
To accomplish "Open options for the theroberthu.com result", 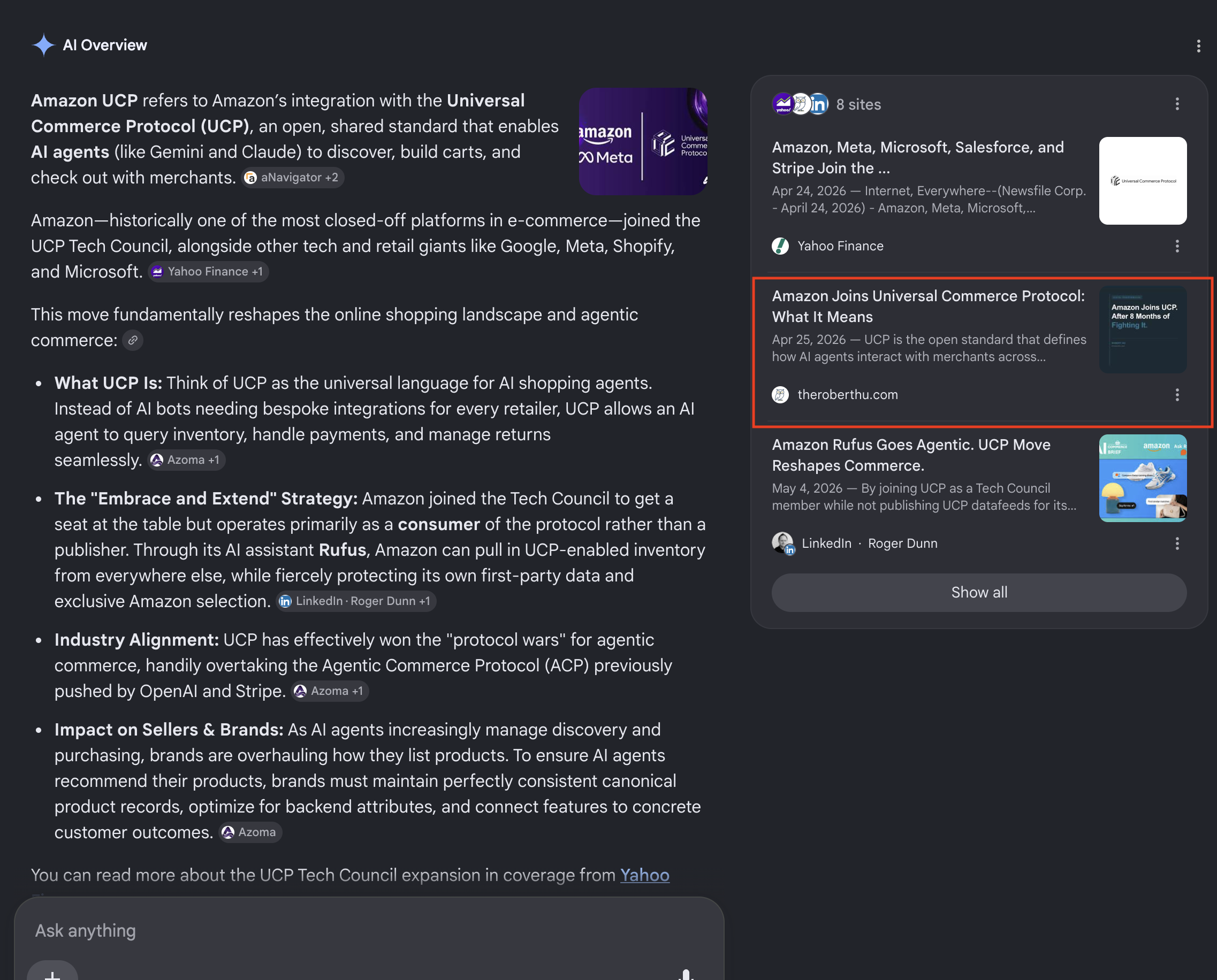I will click(1177, 395).
